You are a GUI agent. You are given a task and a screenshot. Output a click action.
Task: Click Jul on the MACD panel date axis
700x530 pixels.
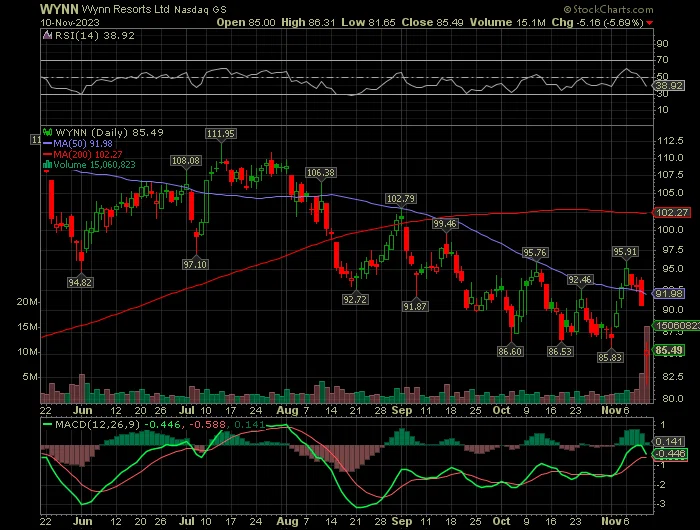[187, 521]
